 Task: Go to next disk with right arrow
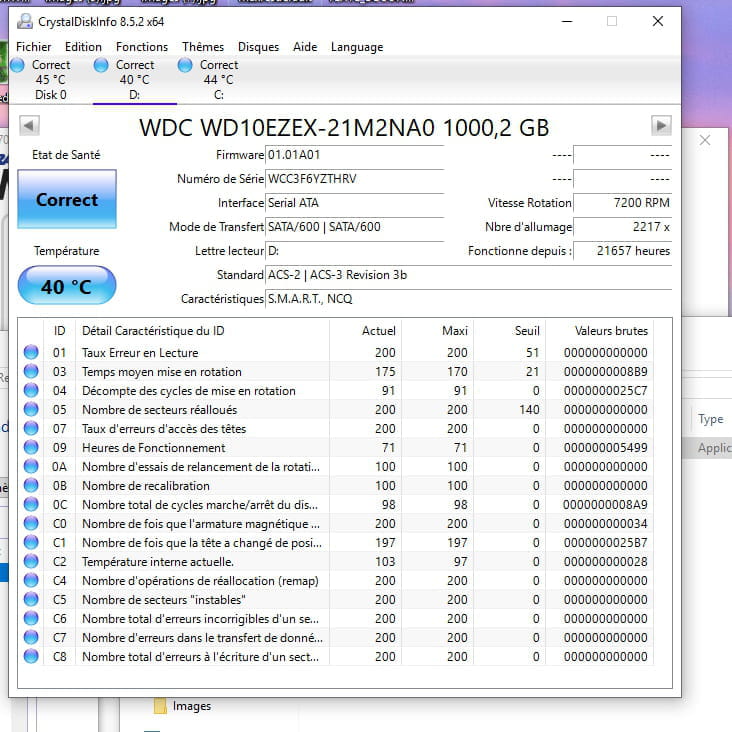pyautogui.click(x=661, y=126)
